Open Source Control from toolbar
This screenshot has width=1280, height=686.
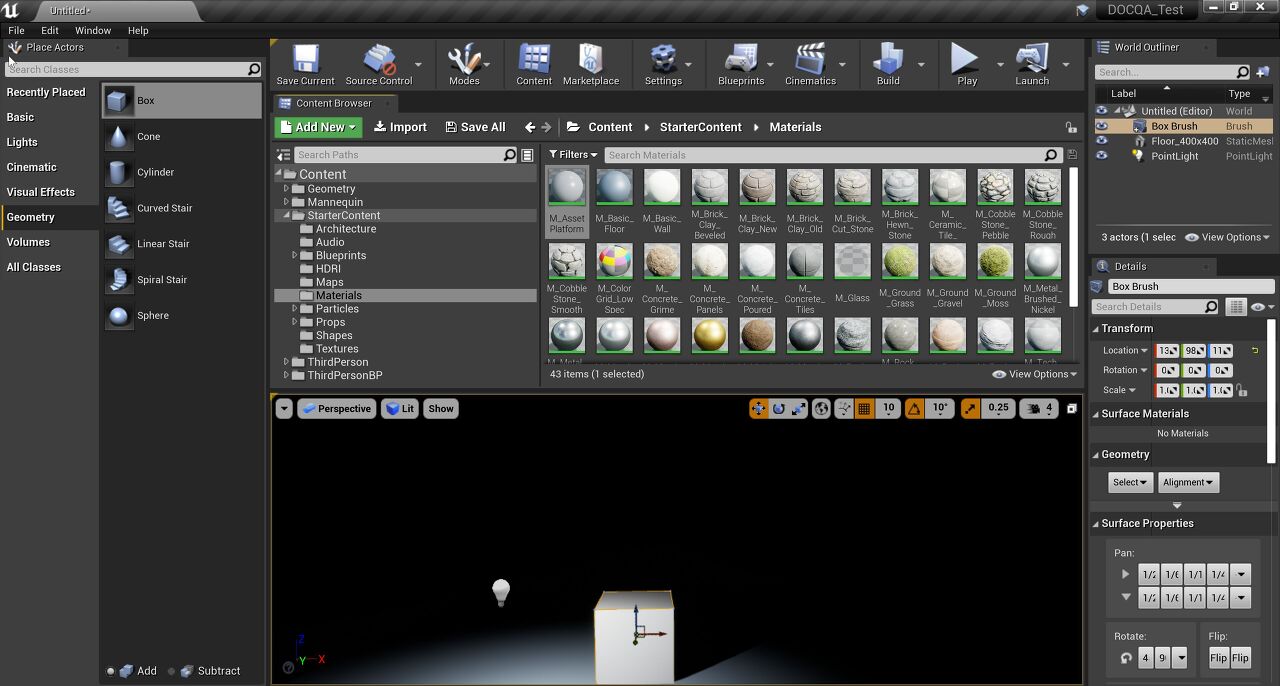tap(379, 65)
